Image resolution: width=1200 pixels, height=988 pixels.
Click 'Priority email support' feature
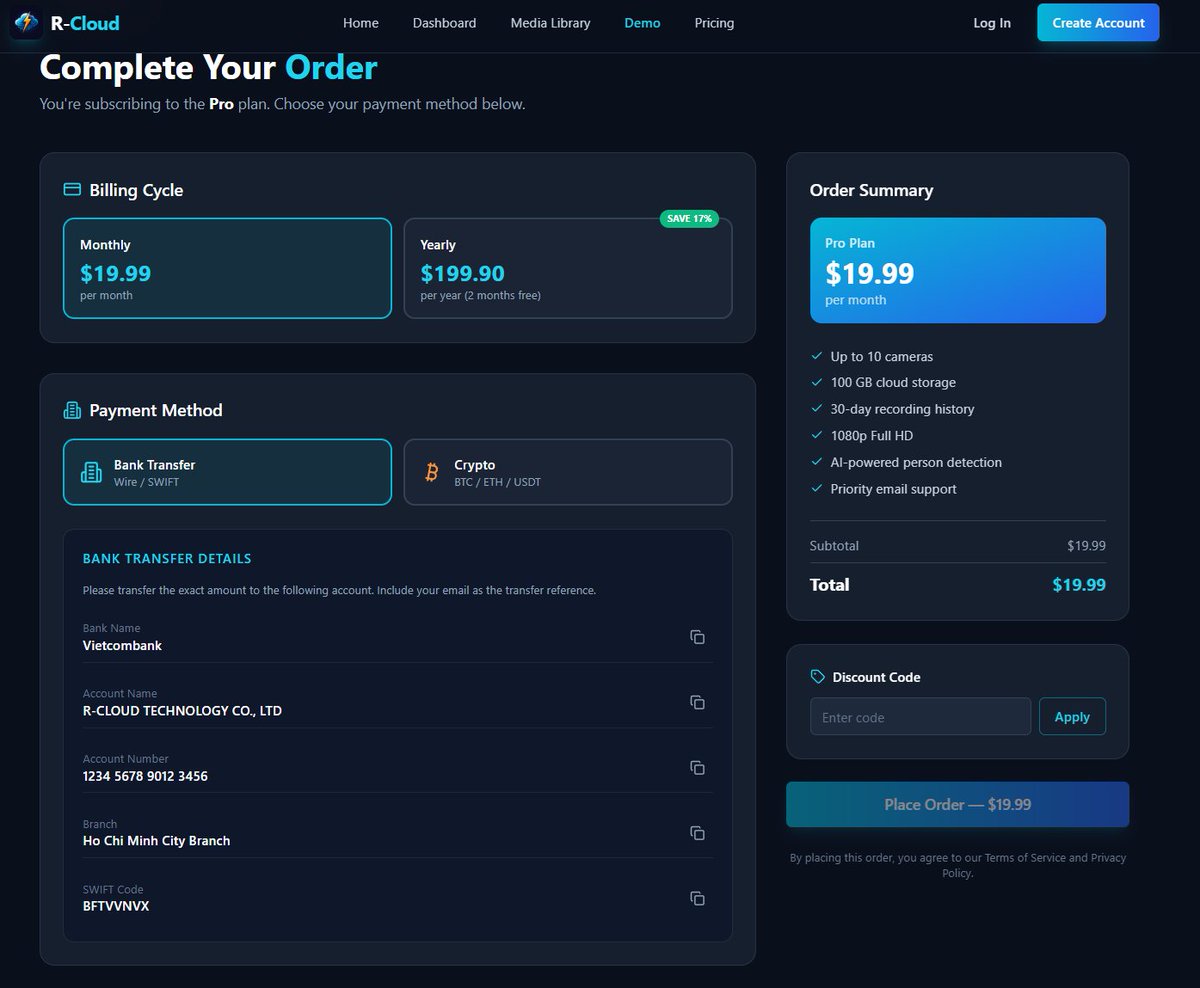pyautogui.click(x=893, y=489)
